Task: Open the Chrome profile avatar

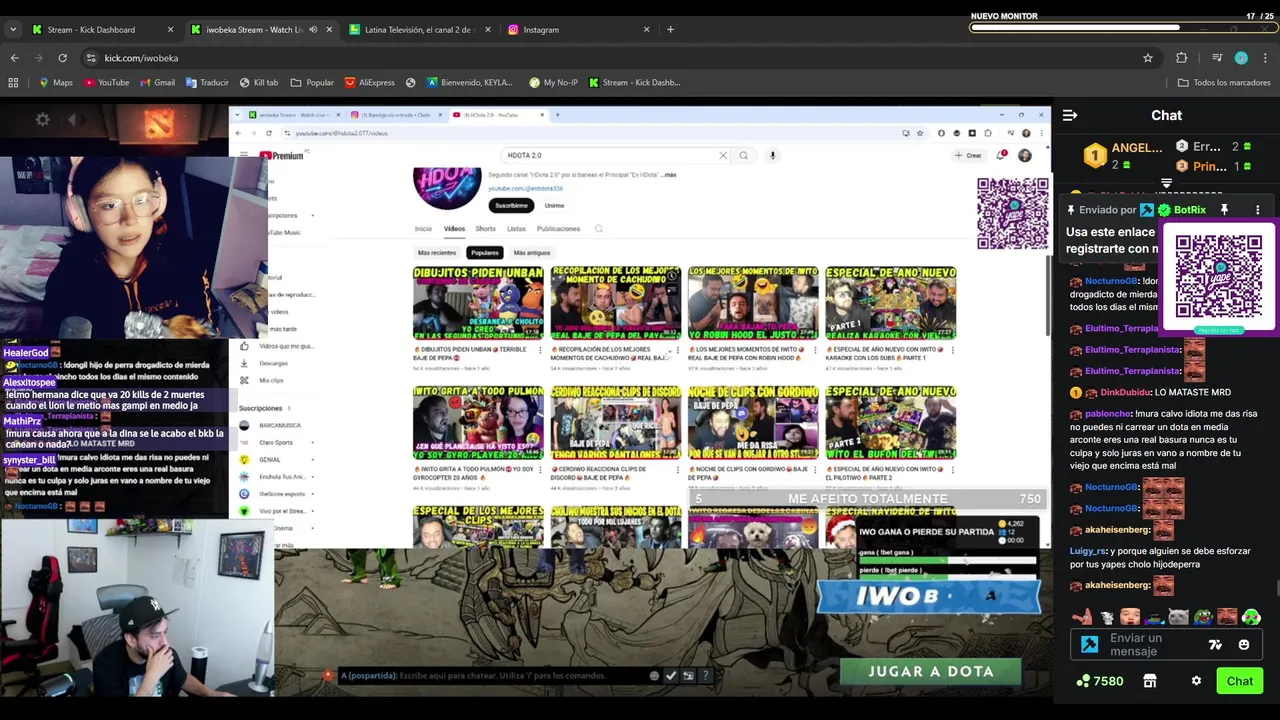Action: 1241,58
